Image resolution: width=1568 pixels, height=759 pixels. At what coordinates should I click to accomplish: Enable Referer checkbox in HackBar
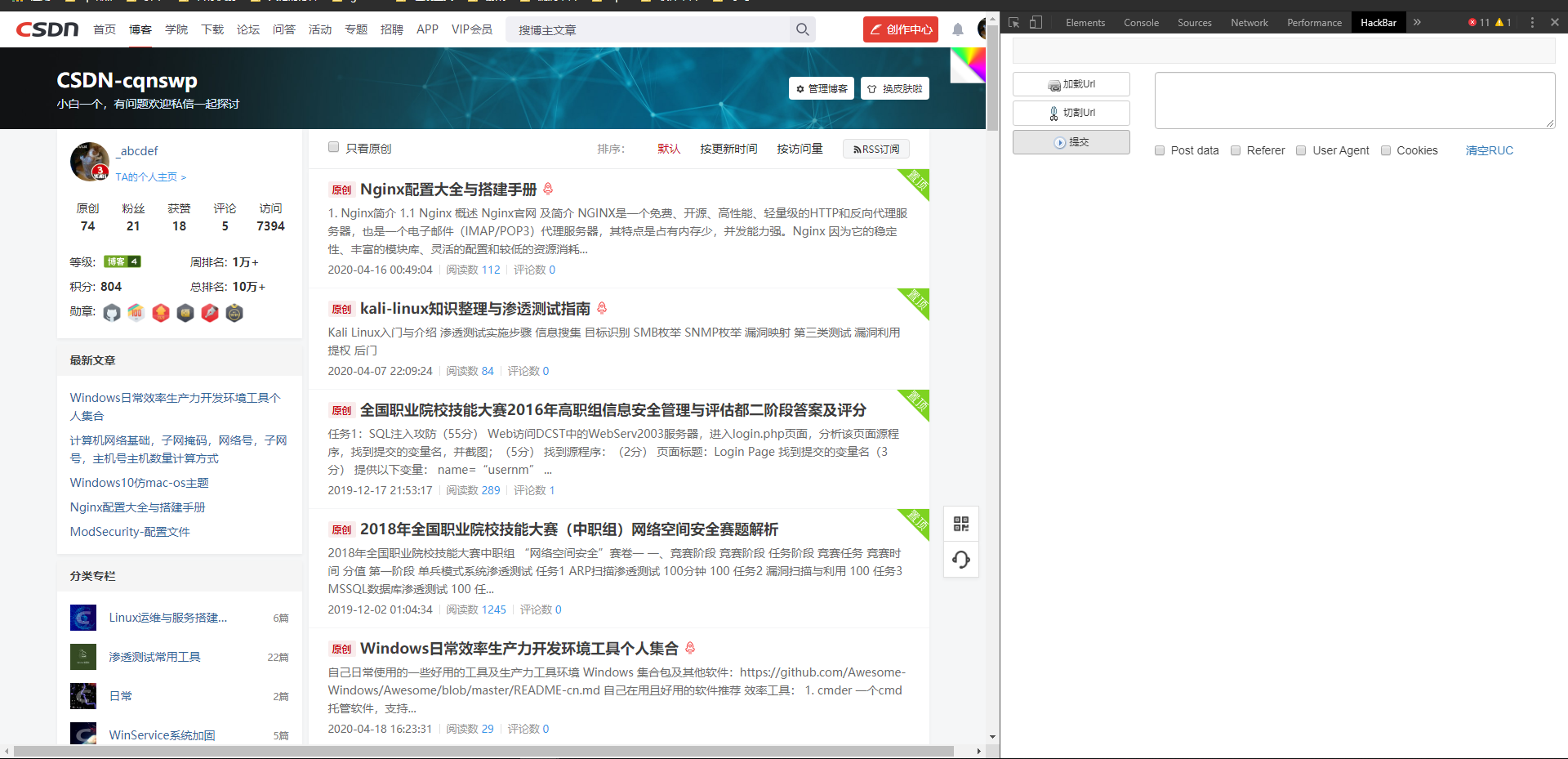[1236, 150]
